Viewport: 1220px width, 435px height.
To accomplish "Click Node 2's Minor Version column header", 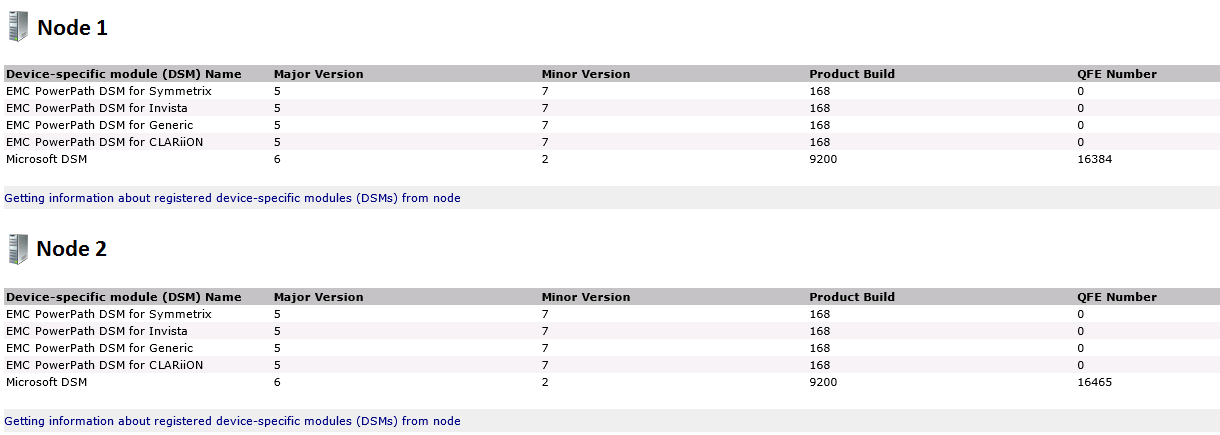I will (x=585, y=297).
